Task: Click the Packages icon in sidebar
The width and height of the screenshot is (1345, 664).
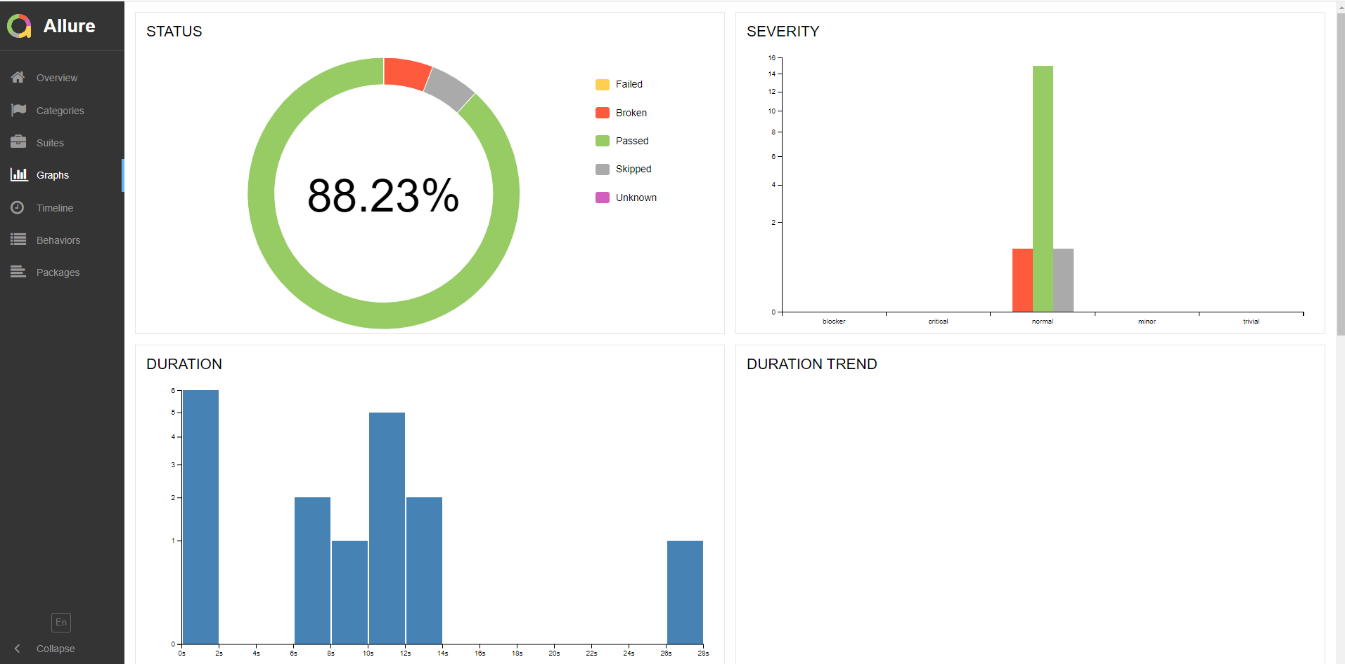Action: [18, 272]
